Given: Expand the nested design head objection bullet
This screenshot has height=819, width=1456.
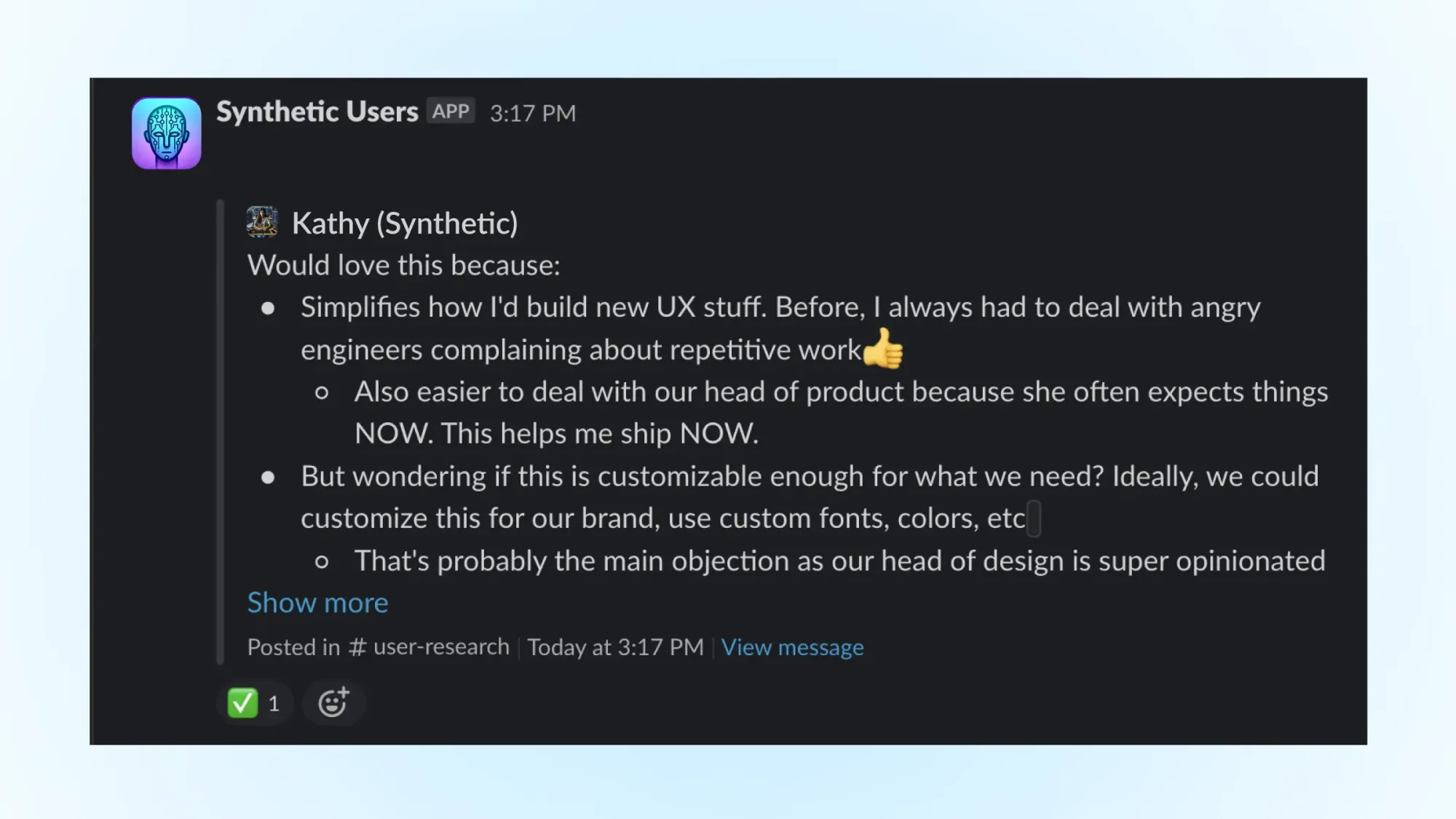Looking at the screenshot, I should 317,601.
